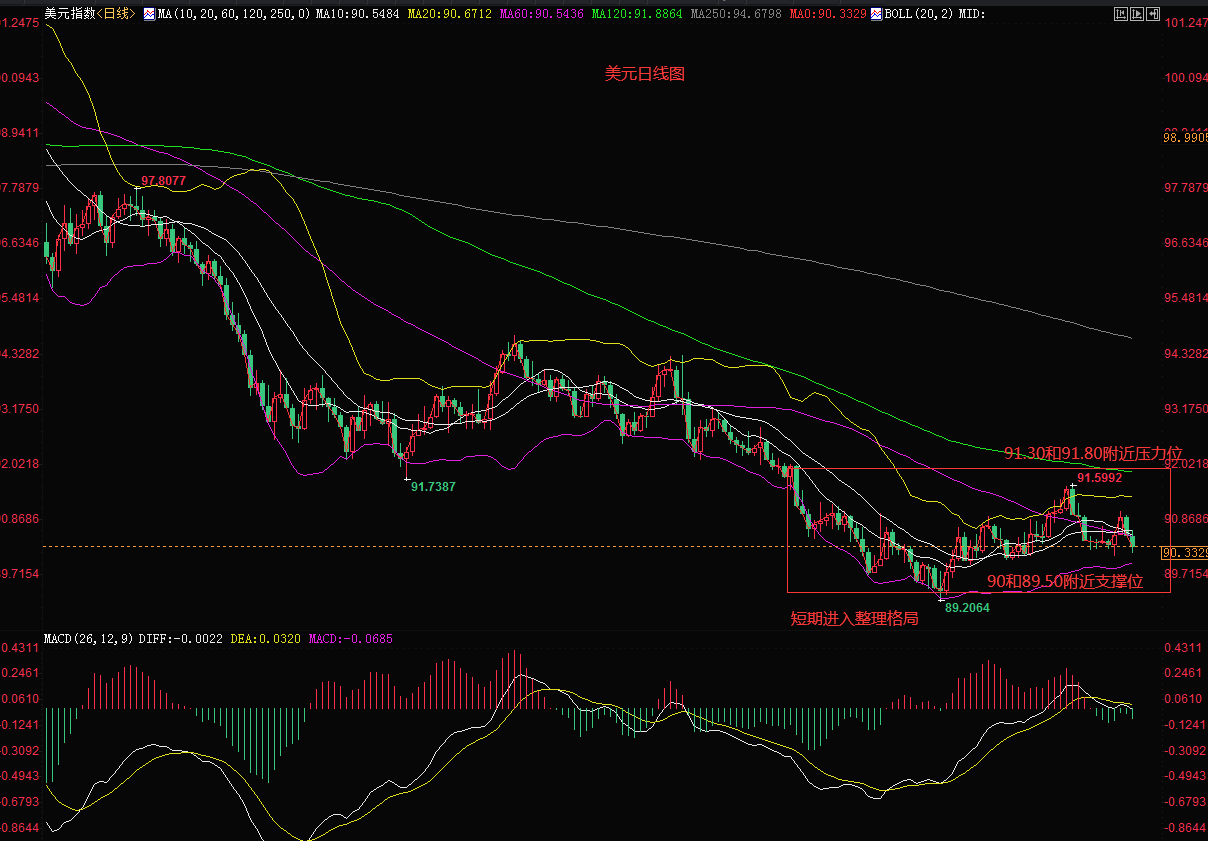
Task: Select the 91.5992 high price marker
Action: pyautogui.click(x=1099, y=478)
